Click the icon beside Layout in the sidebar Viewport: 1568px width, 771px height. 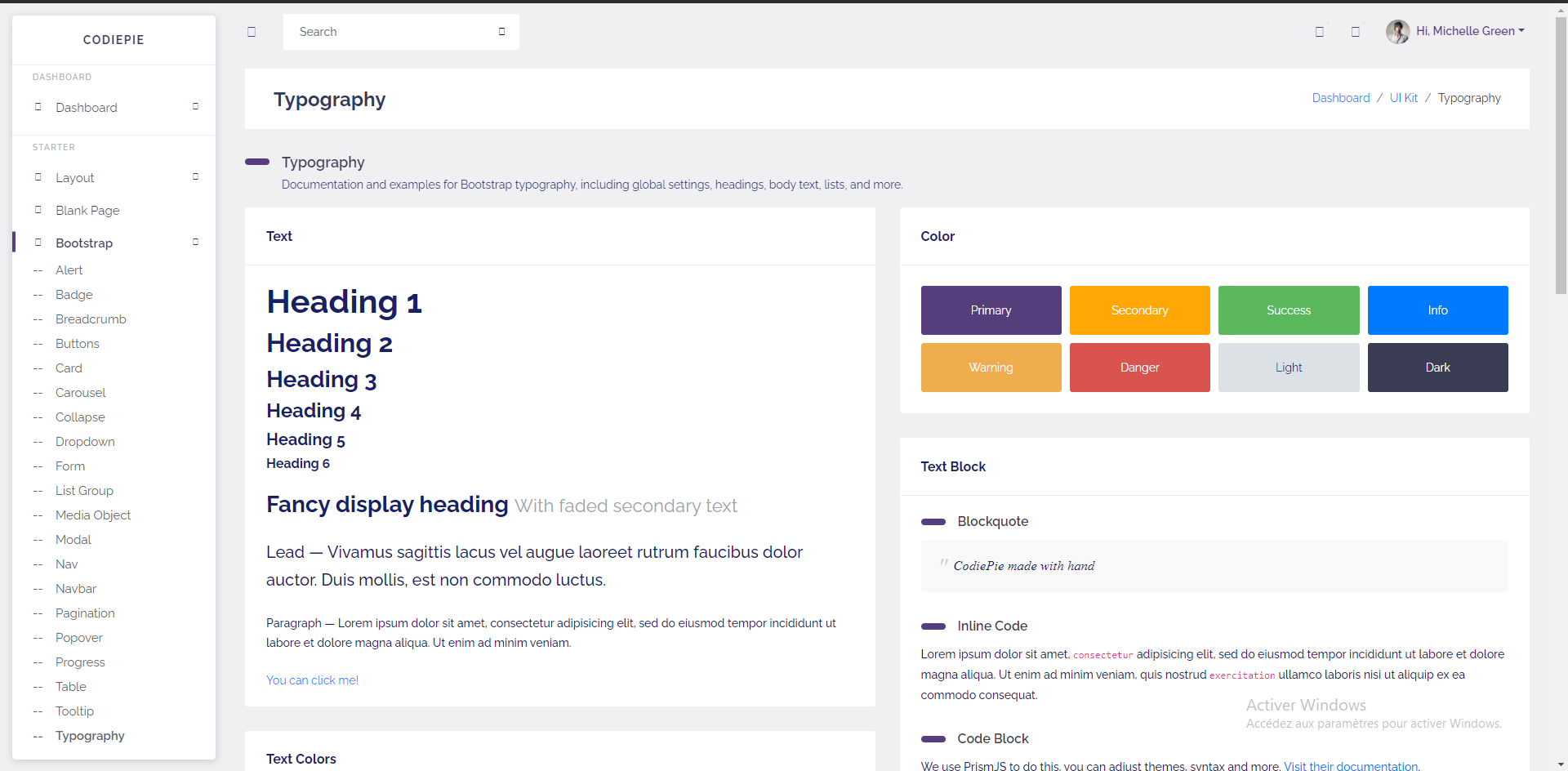(38, 177)
